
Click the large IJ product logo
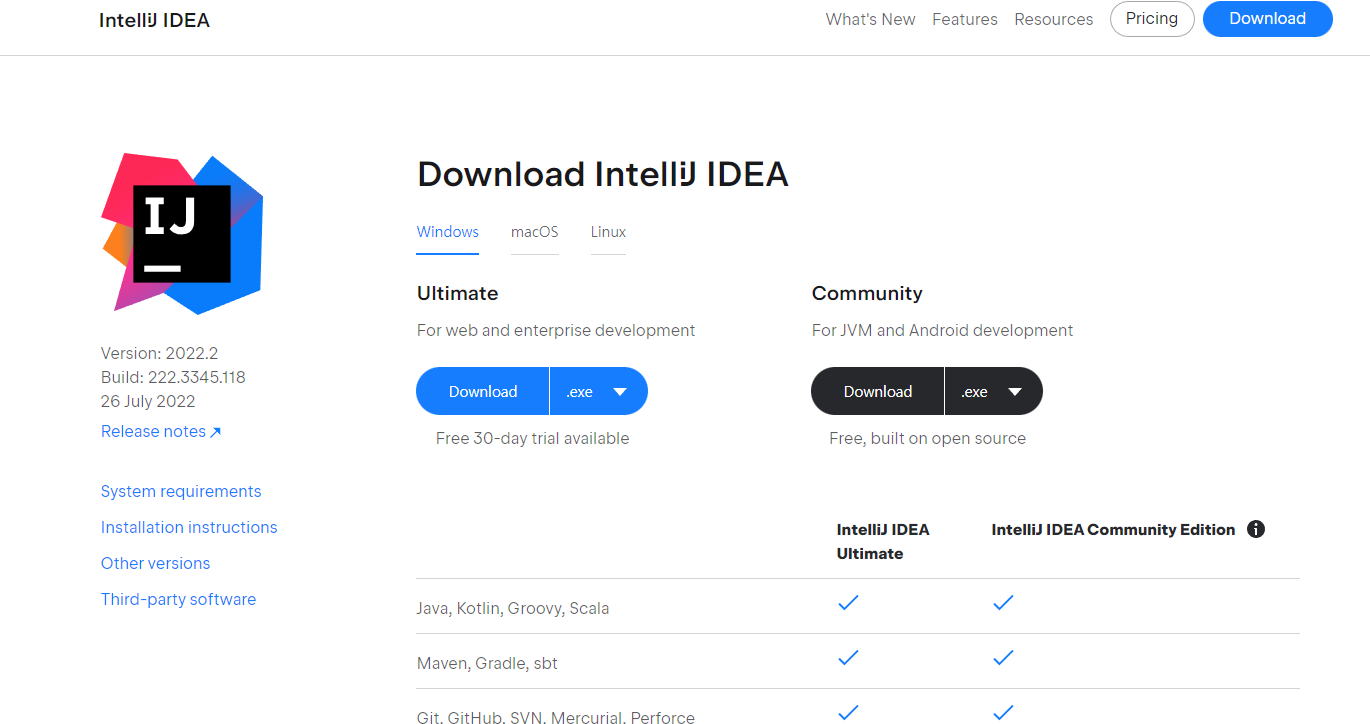click(x=182, y=233)
